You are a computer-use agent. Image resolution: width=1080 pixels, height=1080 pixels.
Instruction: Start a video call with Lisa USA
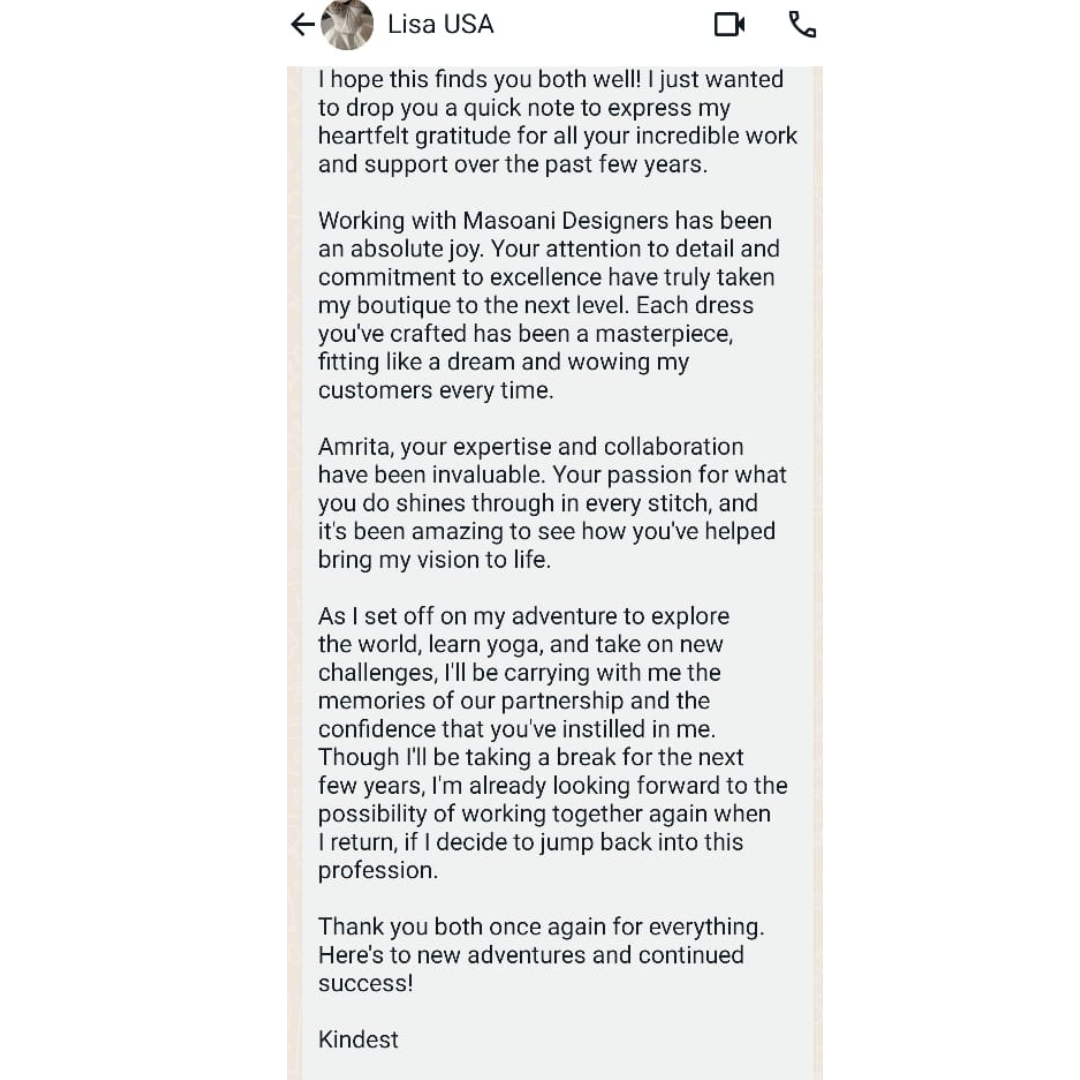(729, 24)
